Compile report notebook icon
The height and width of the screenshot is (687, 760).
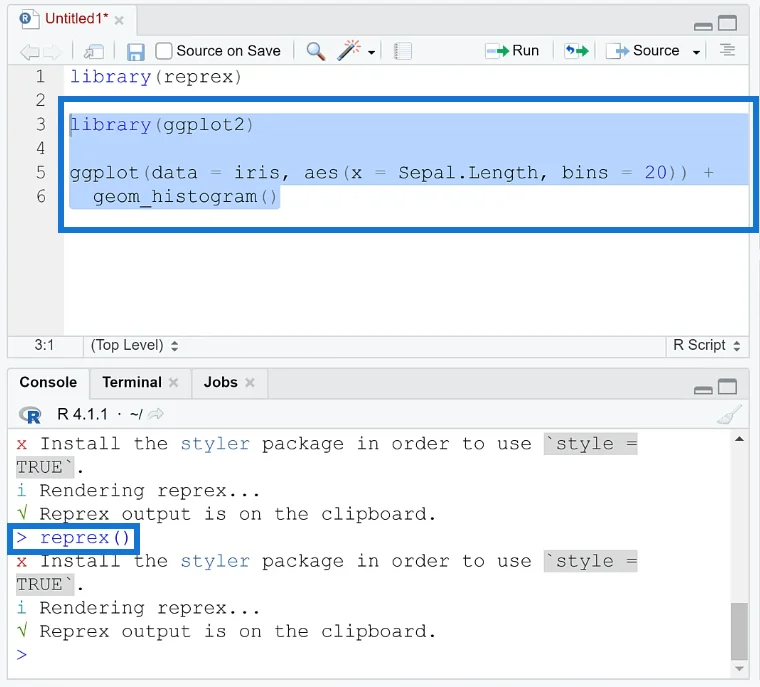(x=402, y=51)
